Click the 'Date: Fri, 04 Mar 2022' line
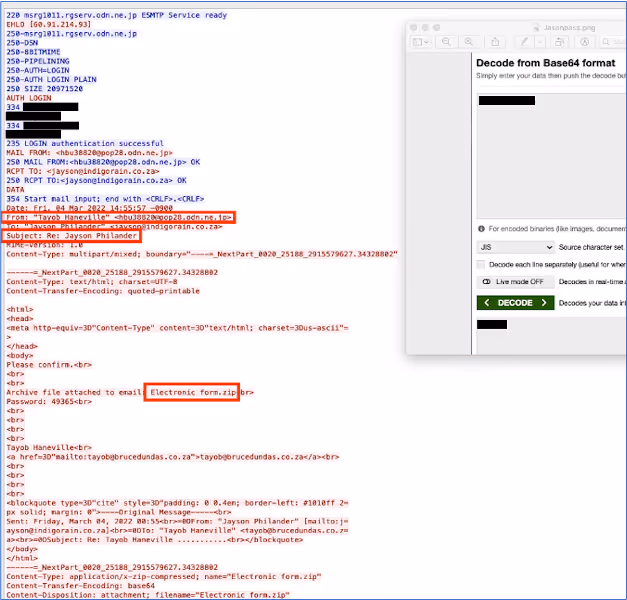This screenshot has width=627, height=600. tap(90, 208)
